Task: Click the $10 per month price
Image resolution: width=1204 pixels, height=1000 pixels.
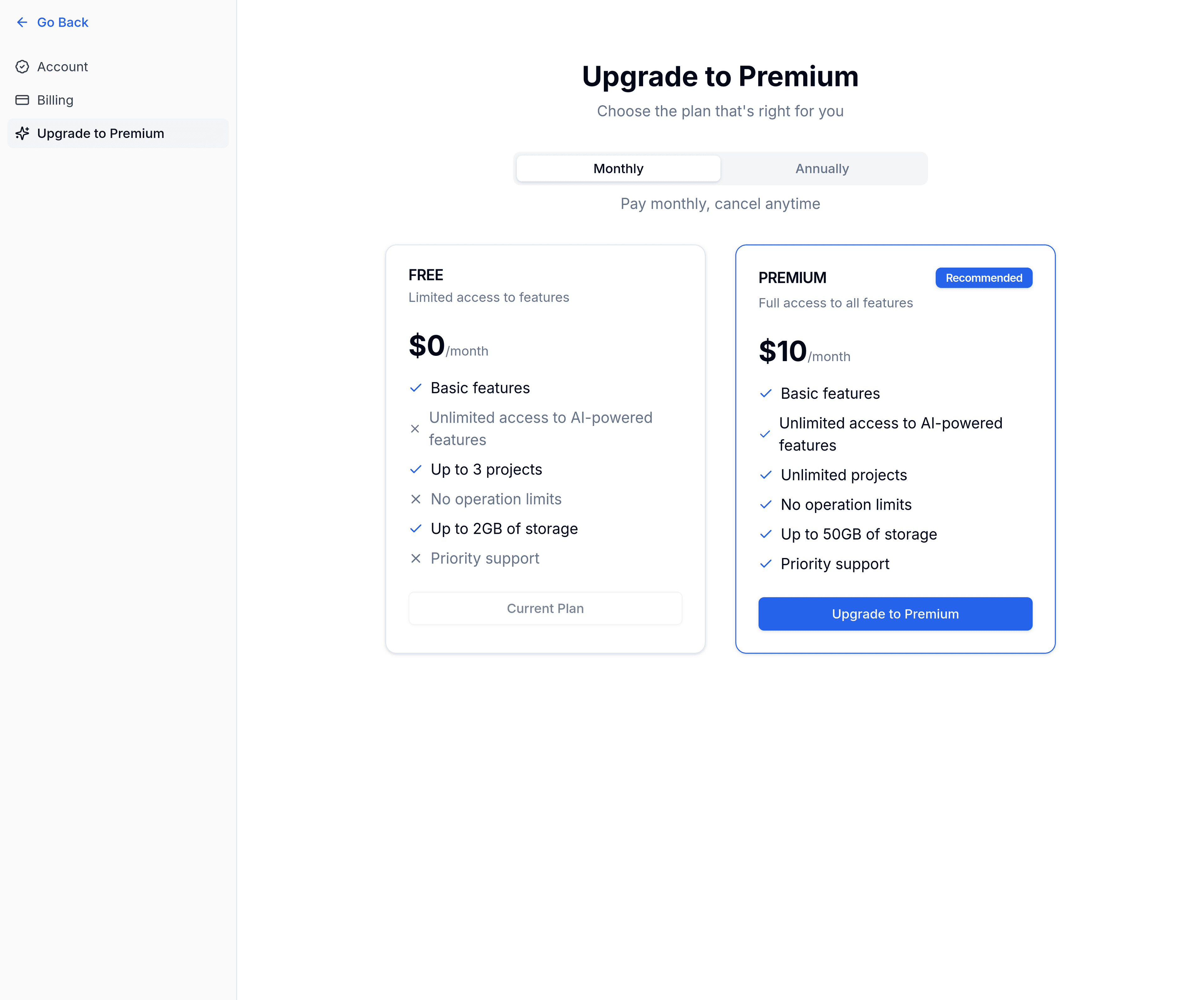Action: tap(804, 351)
